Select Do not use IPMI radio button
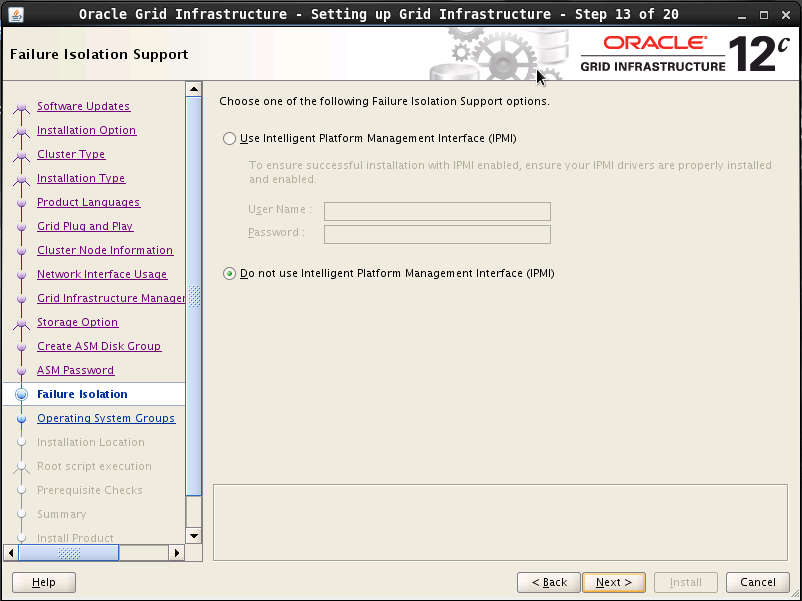802x601 pixels. [x=230, y=274]
